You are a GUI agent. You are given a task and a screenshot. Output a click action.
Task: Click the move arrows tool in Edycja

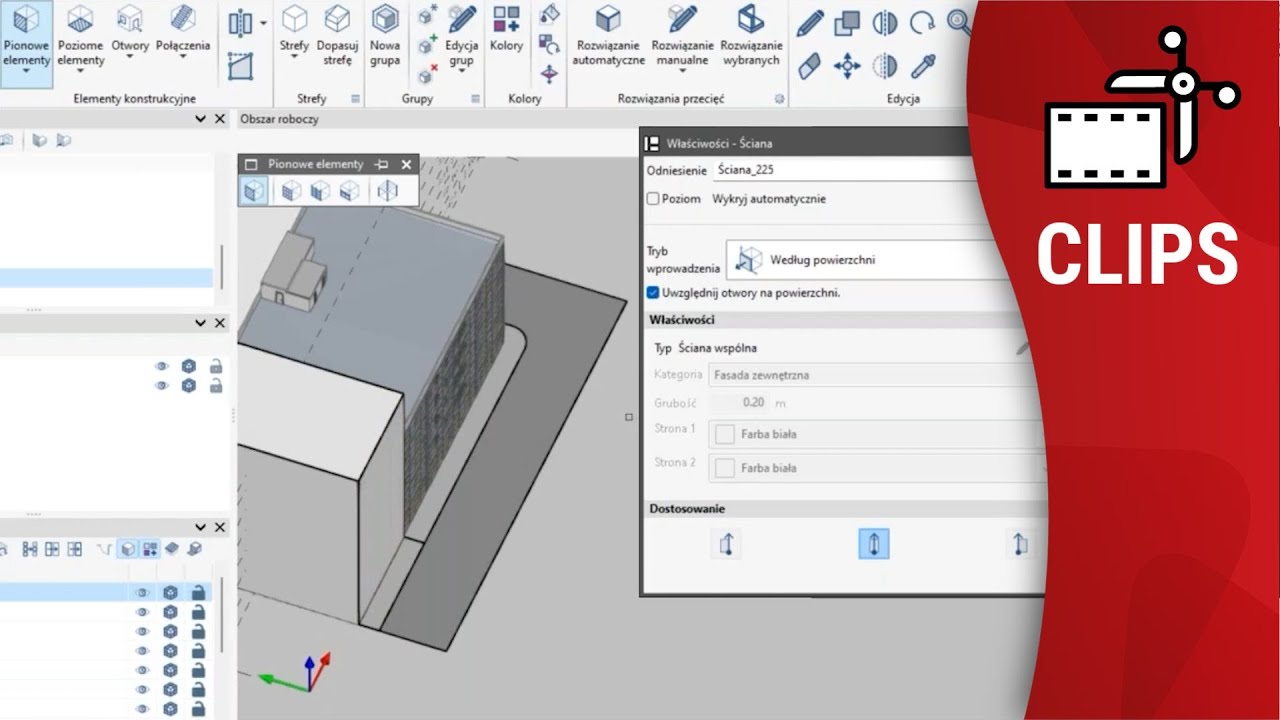coord(847,66)
